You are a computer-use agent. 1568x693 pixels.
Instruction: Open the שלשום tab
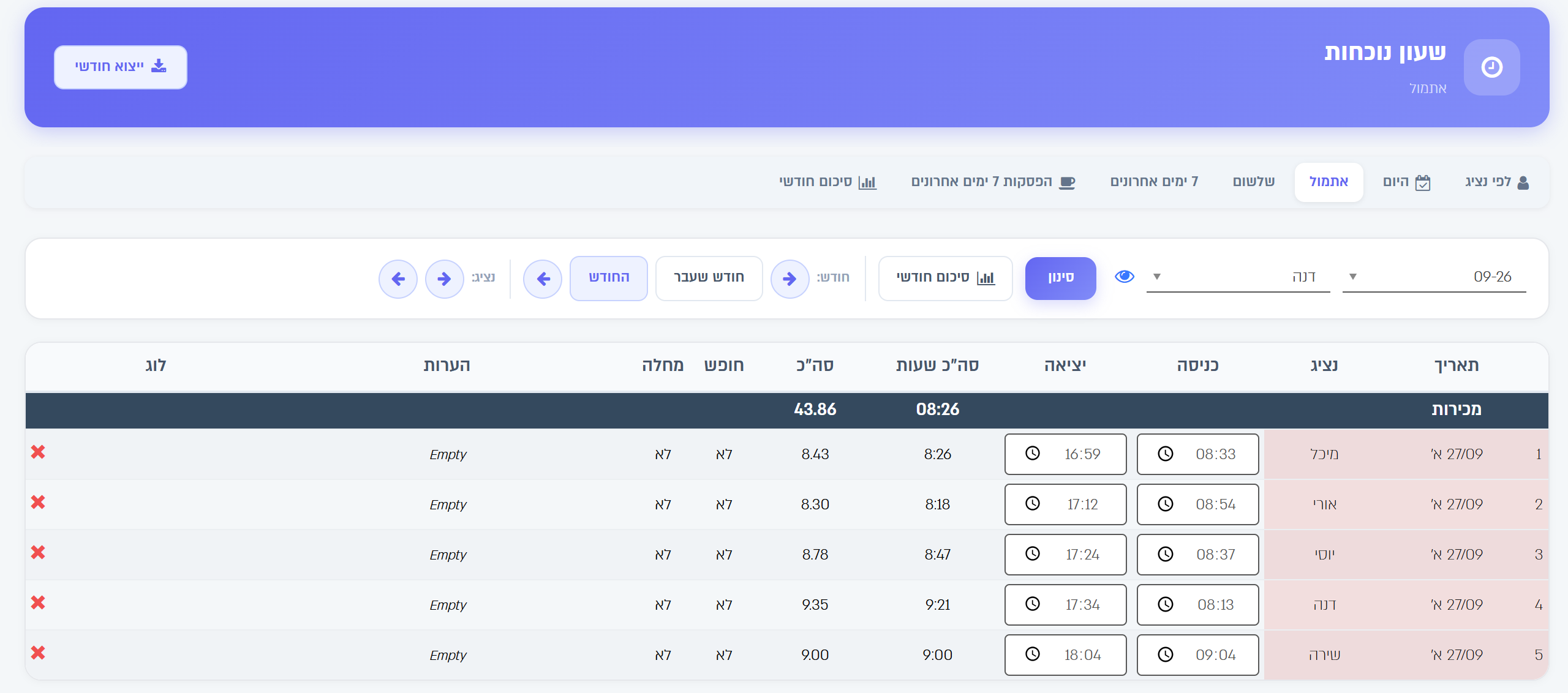1254,182
